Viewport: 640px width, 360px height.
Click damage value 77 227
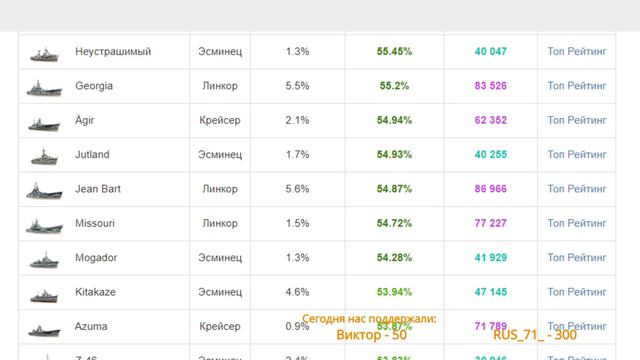point(491,223)
